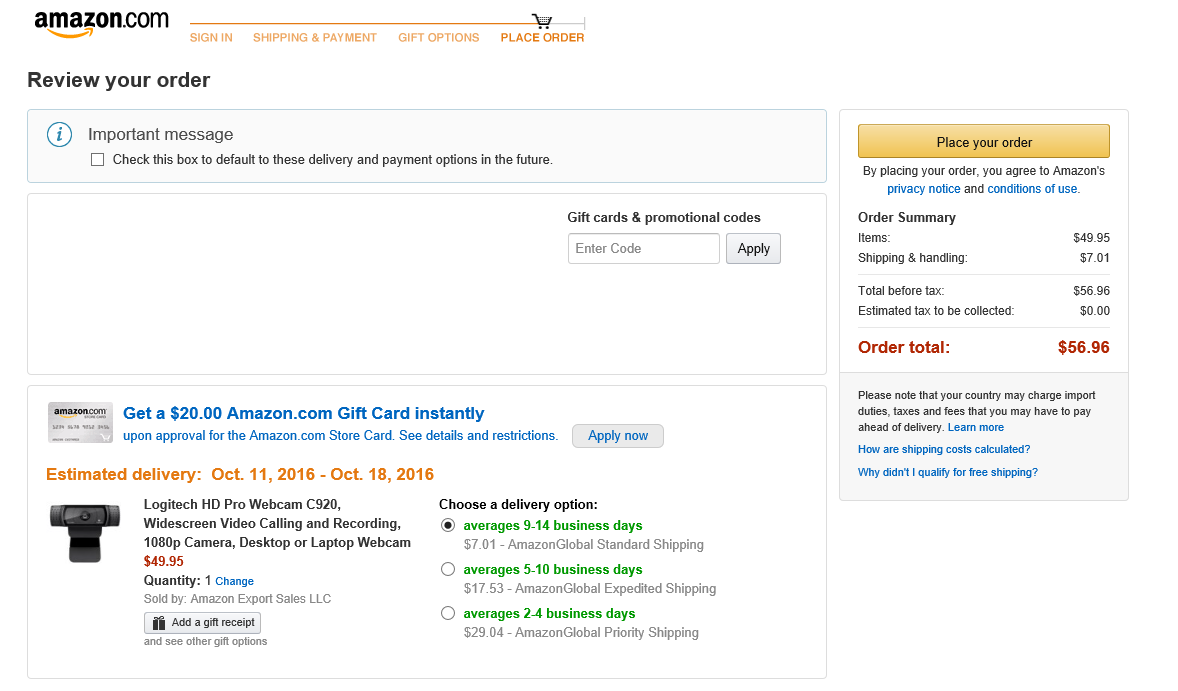Open How are shipping costs calculated link

[943, 450]
